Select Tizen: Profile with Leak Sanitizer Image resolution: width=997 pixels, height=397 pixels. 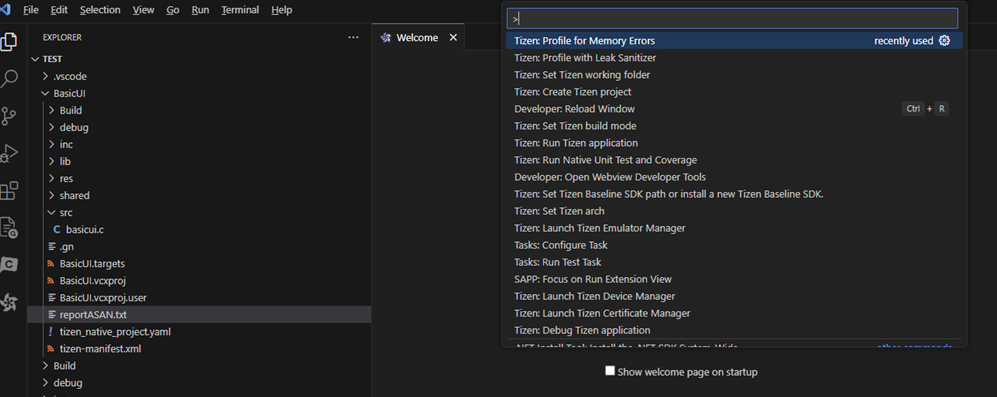click(x=734, y=58)
